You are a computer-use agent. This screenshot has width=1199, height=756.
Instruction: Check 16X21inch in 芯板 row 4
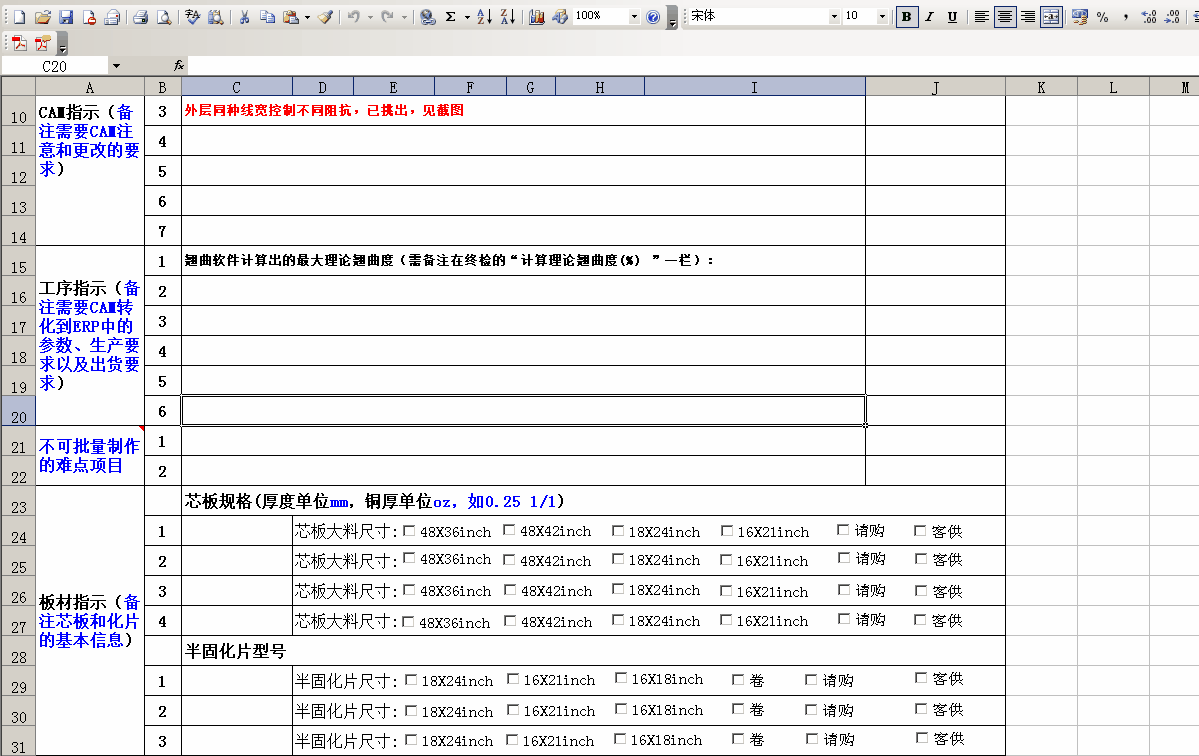click(726, 620)
